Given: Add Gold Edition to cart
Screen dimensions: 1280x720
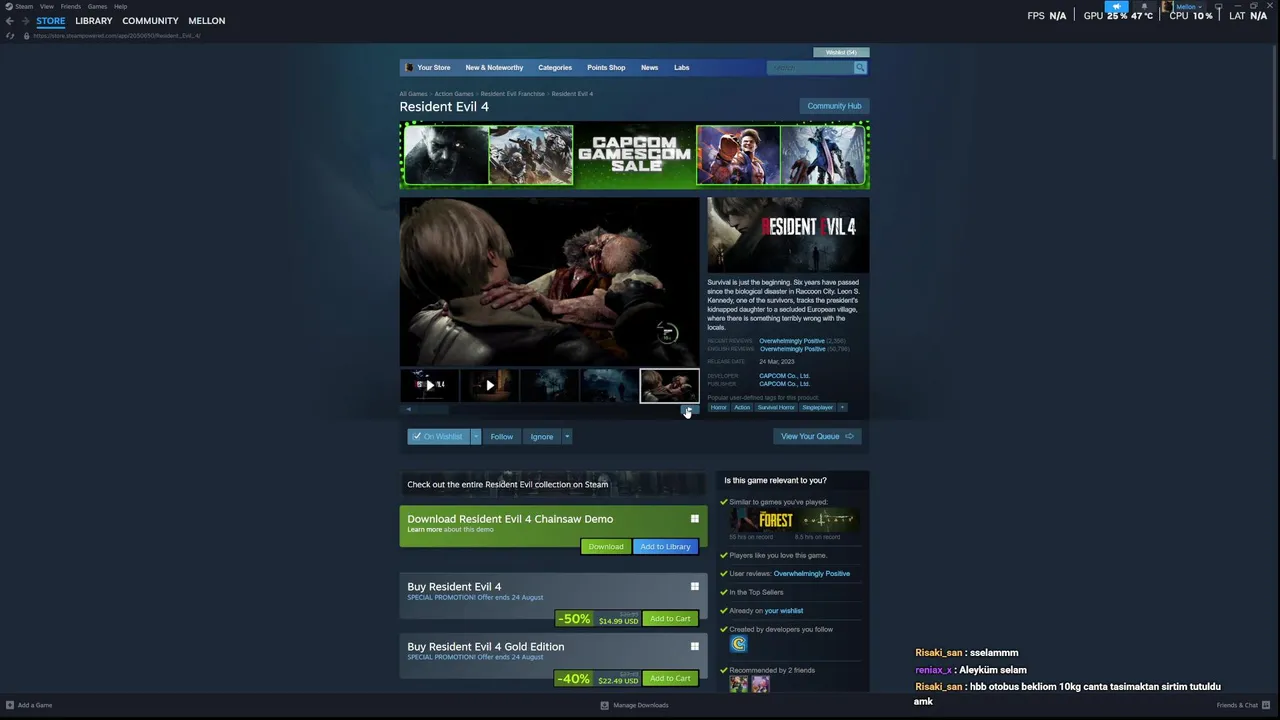Looking at the screenshot, I should point(670,678).
